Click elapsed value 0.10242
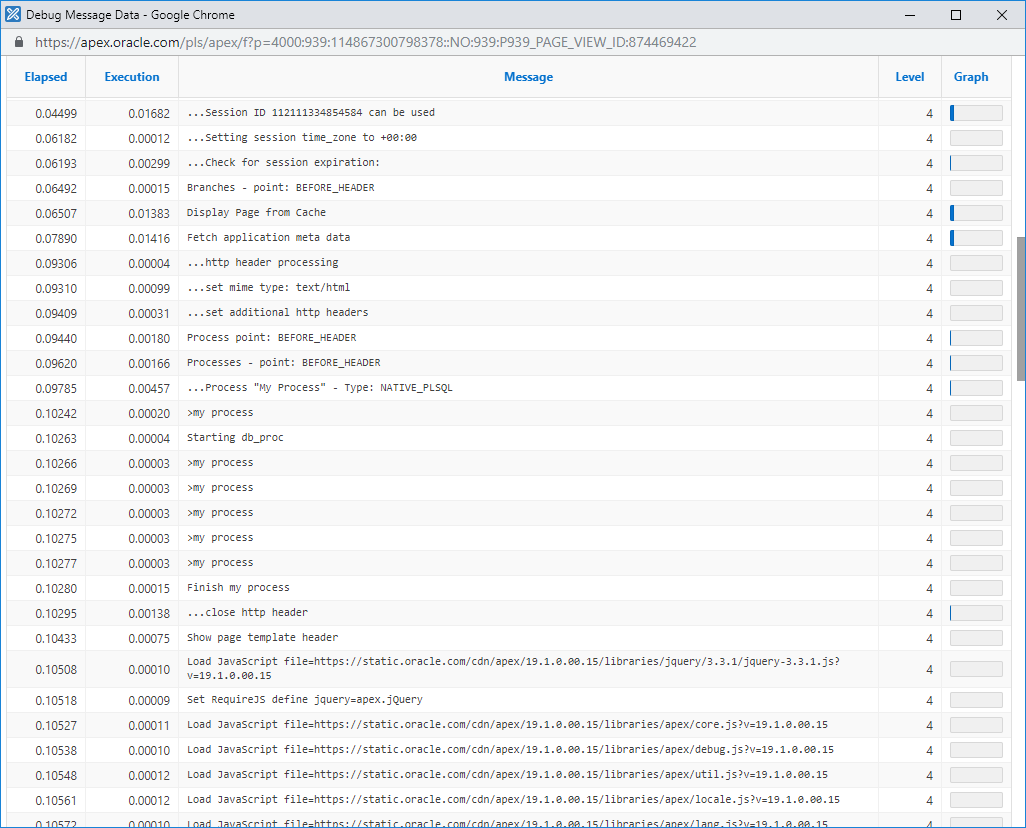The width and height of the screenshot is (1026, 828). click(x=56, y=414)
